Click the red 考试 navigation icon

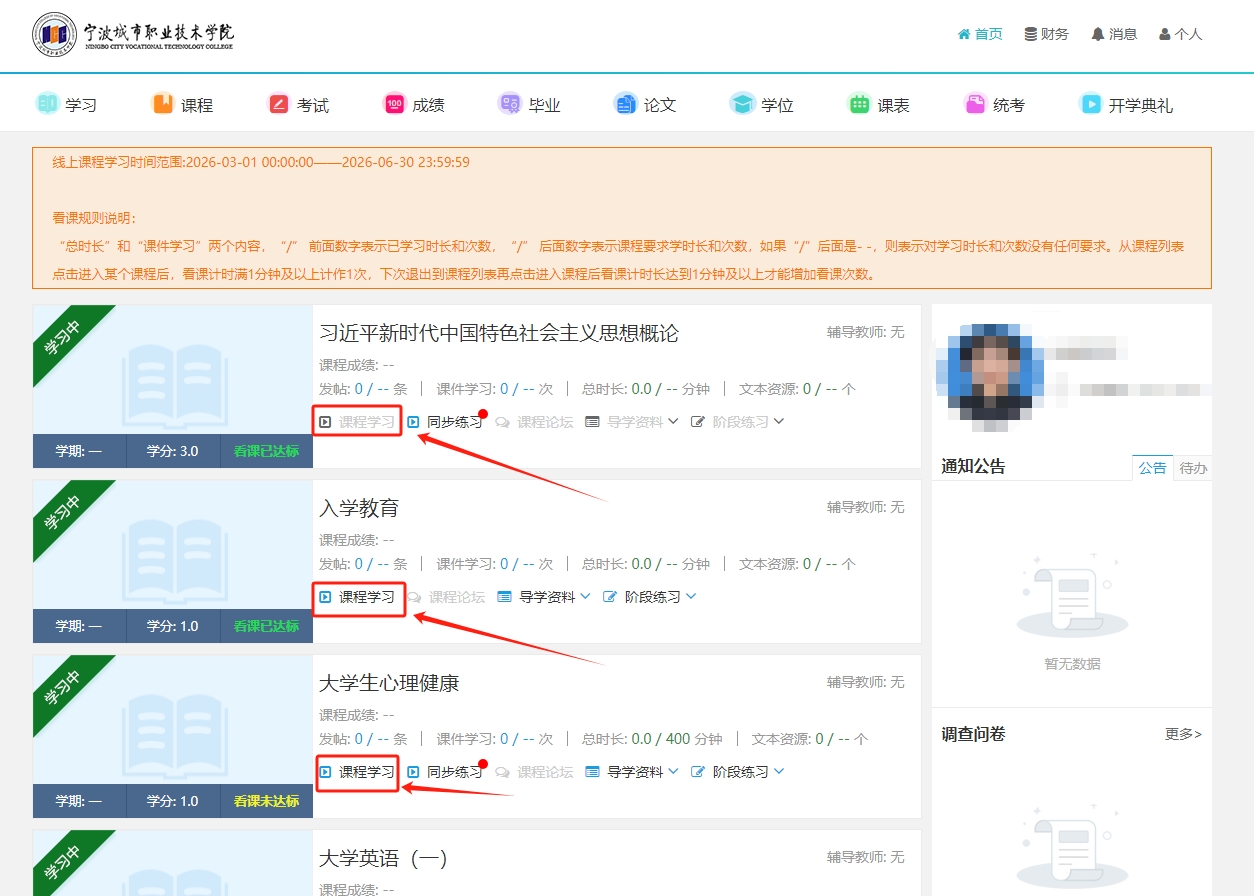279,103
